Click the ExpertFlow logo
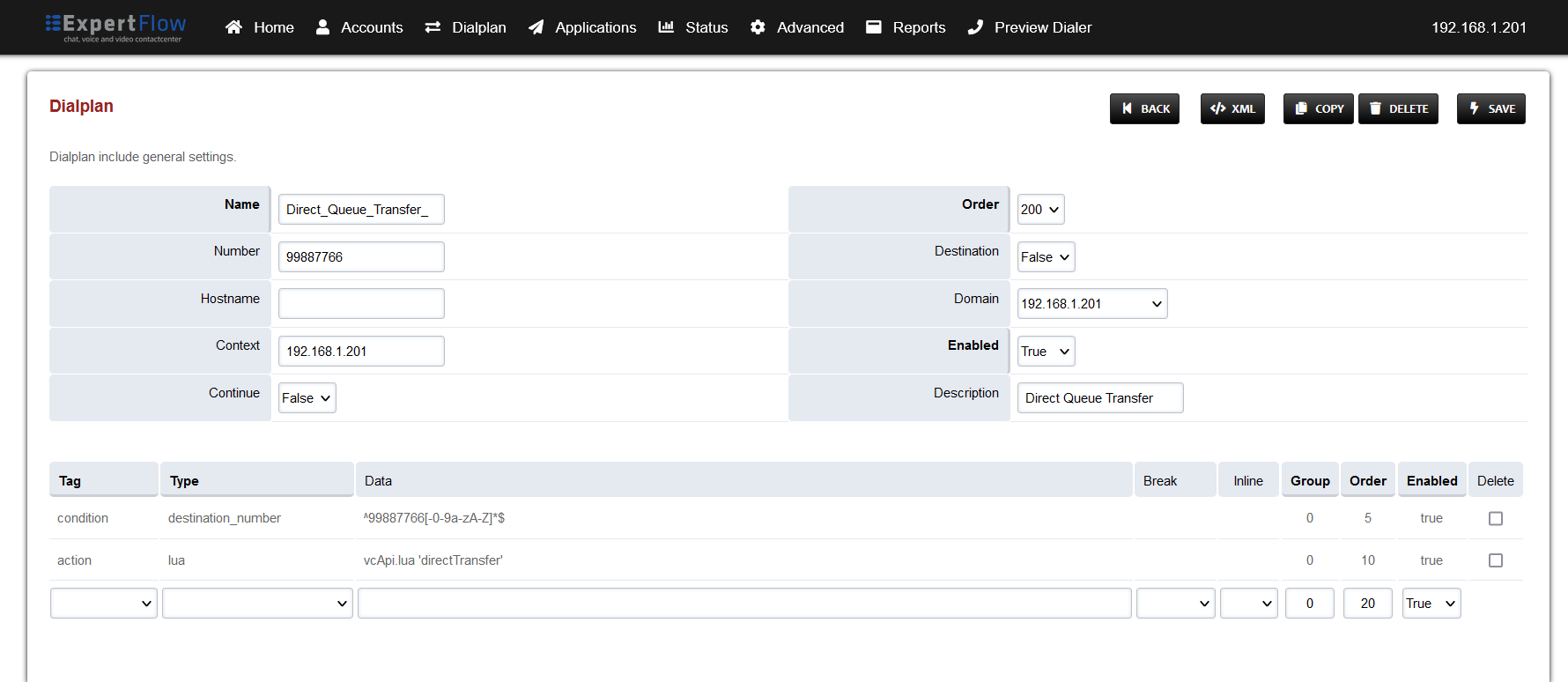 [115, 27]
